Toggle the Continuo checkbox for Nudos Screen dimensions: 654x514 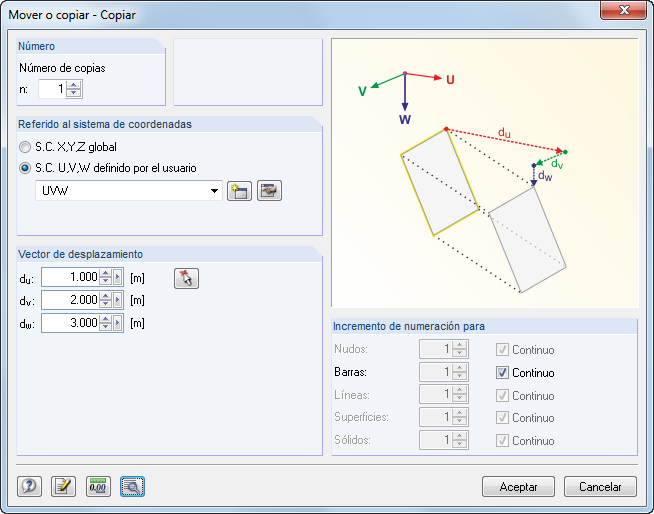pyautogui.click(x=502, y=350)
